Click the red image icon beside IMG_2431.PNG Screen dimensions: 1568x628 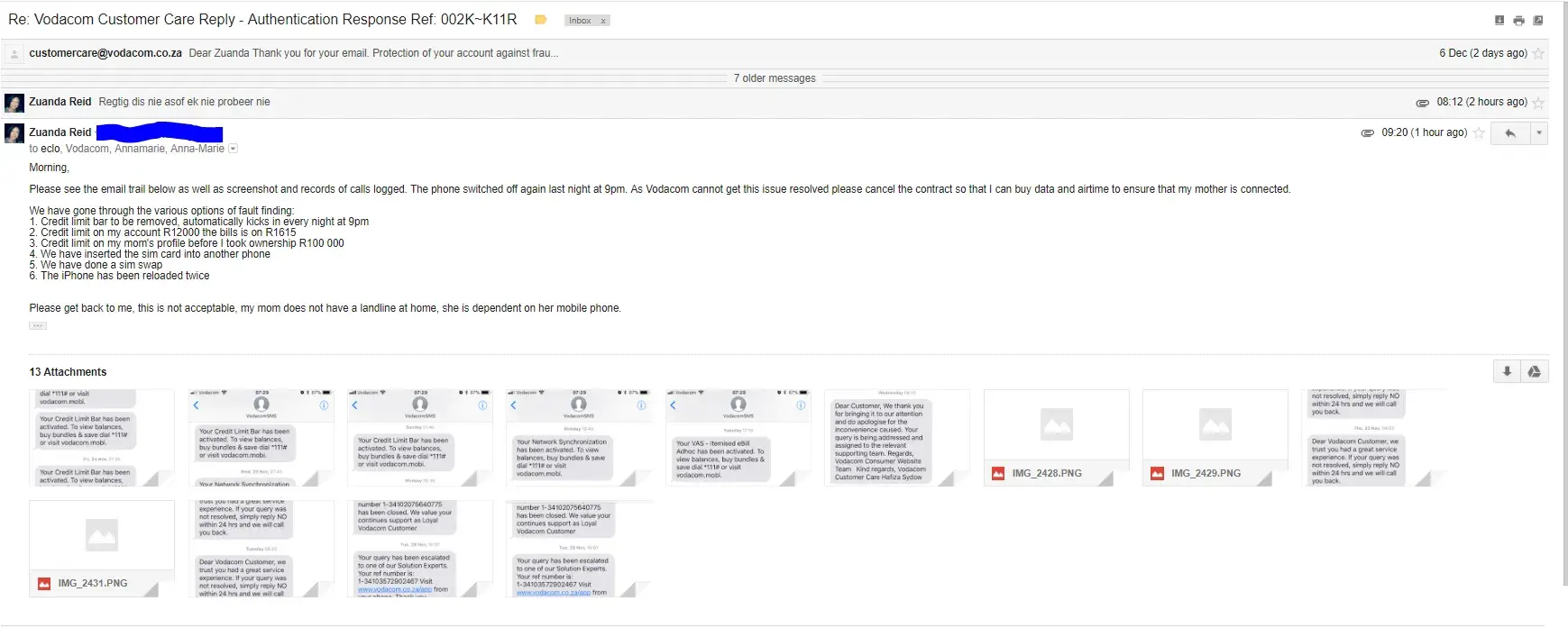point(43,584)
